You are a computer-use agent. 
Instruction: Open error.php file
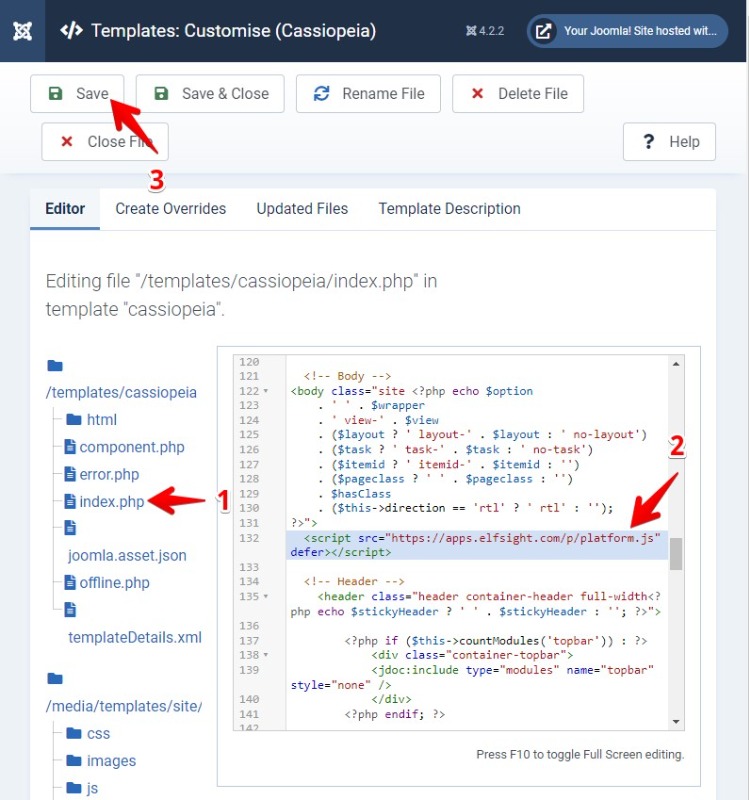pyautogui.click(x=109, y=474)
